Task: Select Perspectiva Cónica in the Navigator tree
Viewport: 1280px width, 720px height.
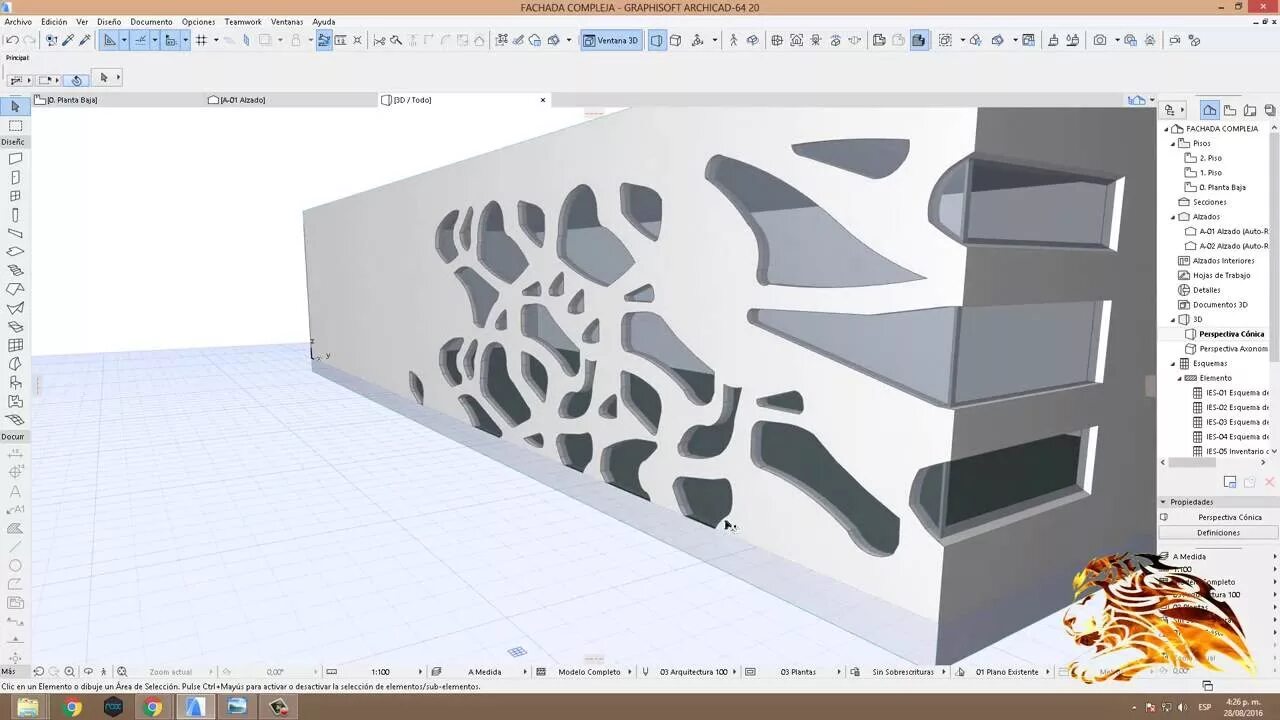Action: pyautogui.click(x=1231, y=334)
